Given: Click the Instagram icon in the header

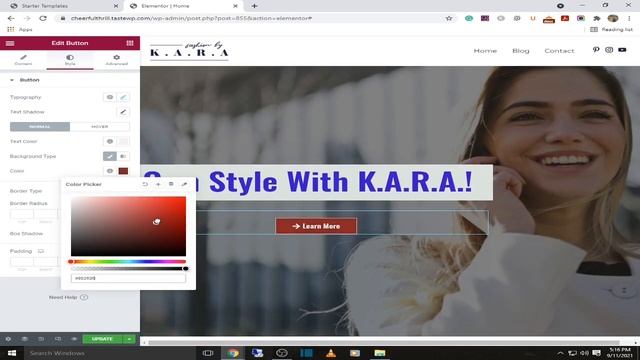Looking at the screenshot, I should [609, 50].
